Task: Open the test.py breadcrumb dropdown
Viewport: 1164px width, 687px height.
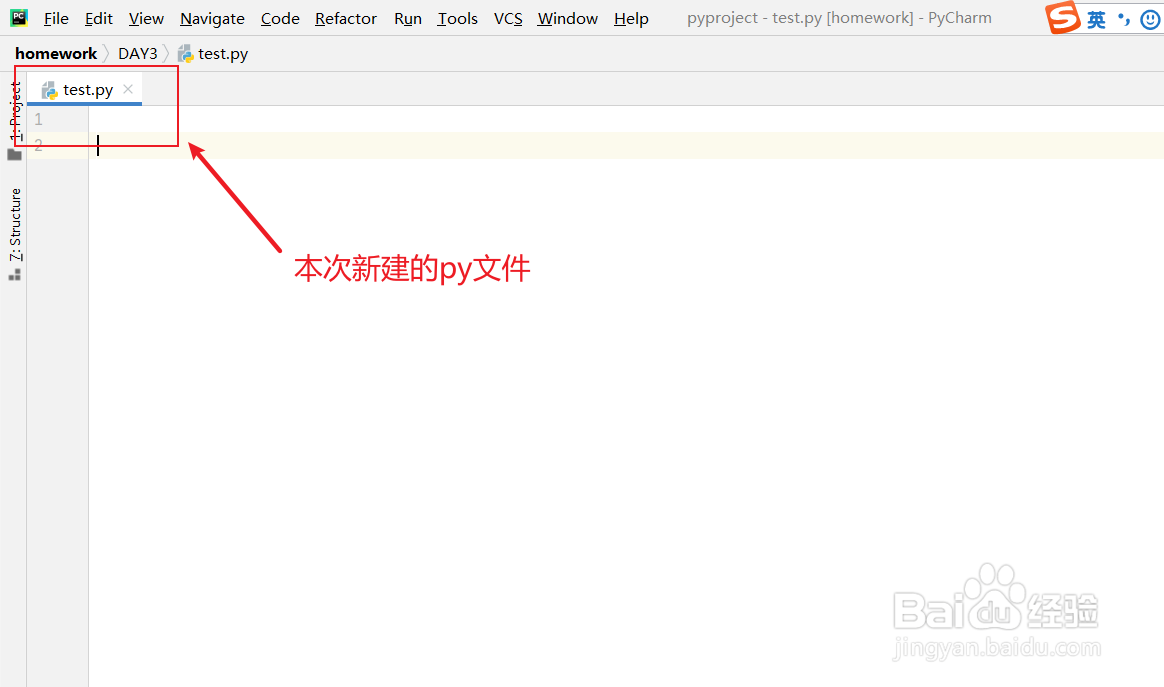Action: tap(222, 53)
